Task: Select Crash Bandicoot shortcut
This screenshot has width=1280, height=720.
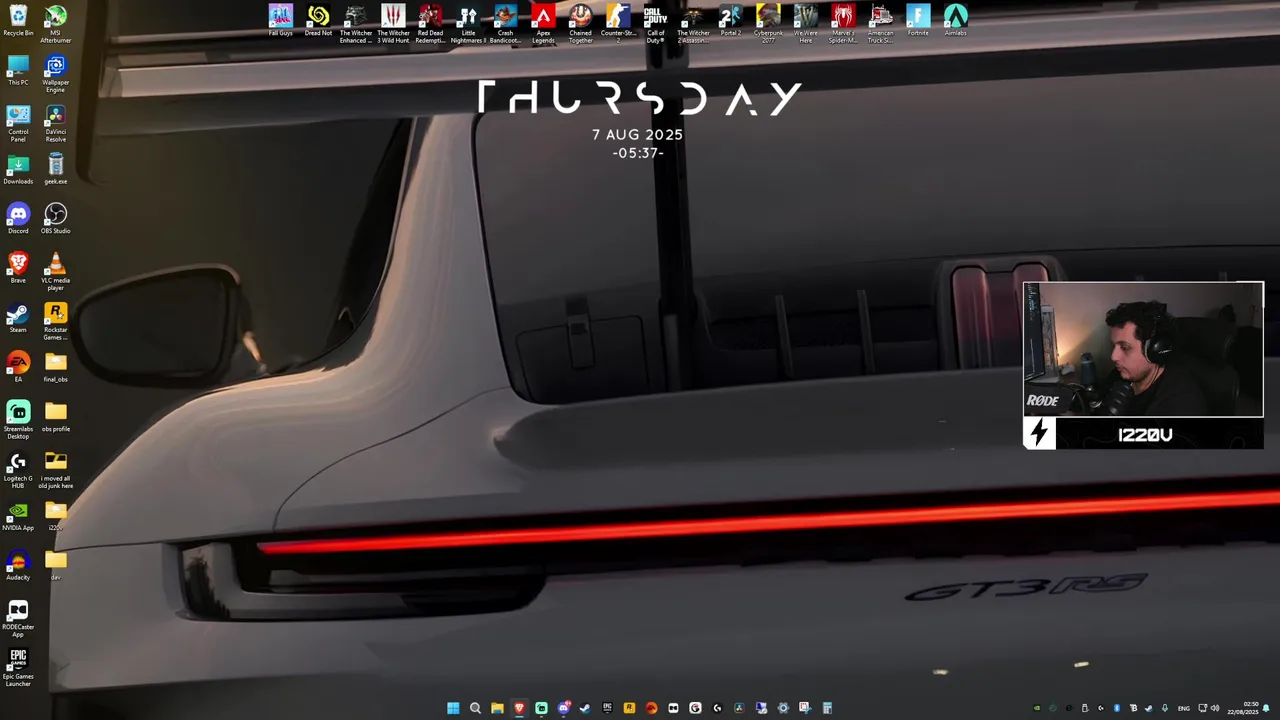Action: 505,24
